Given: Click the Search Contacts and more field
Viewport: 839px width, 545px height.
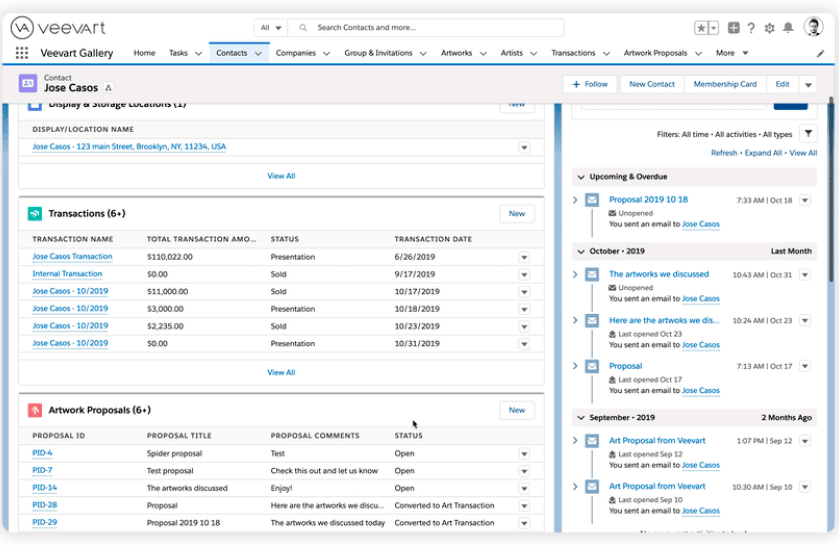Looking at the screenshot, I should click(430, 28).
